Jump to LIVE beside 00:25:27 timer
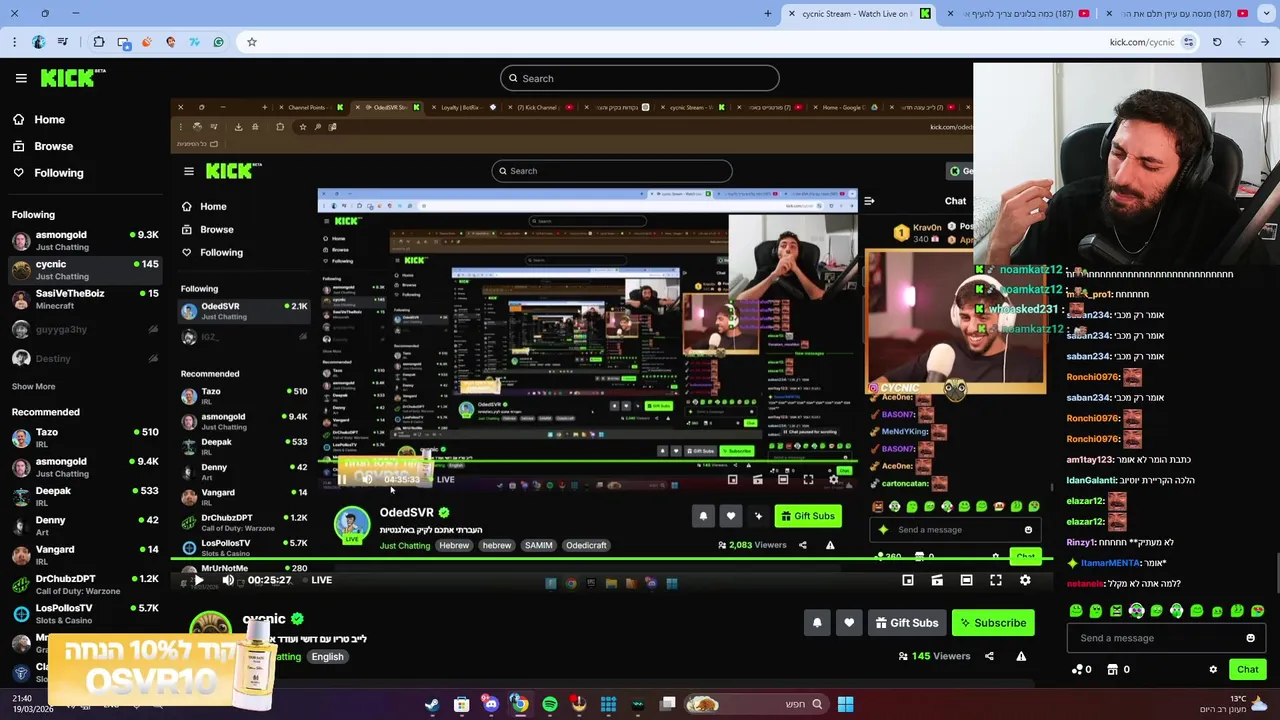 pos(321,580)
